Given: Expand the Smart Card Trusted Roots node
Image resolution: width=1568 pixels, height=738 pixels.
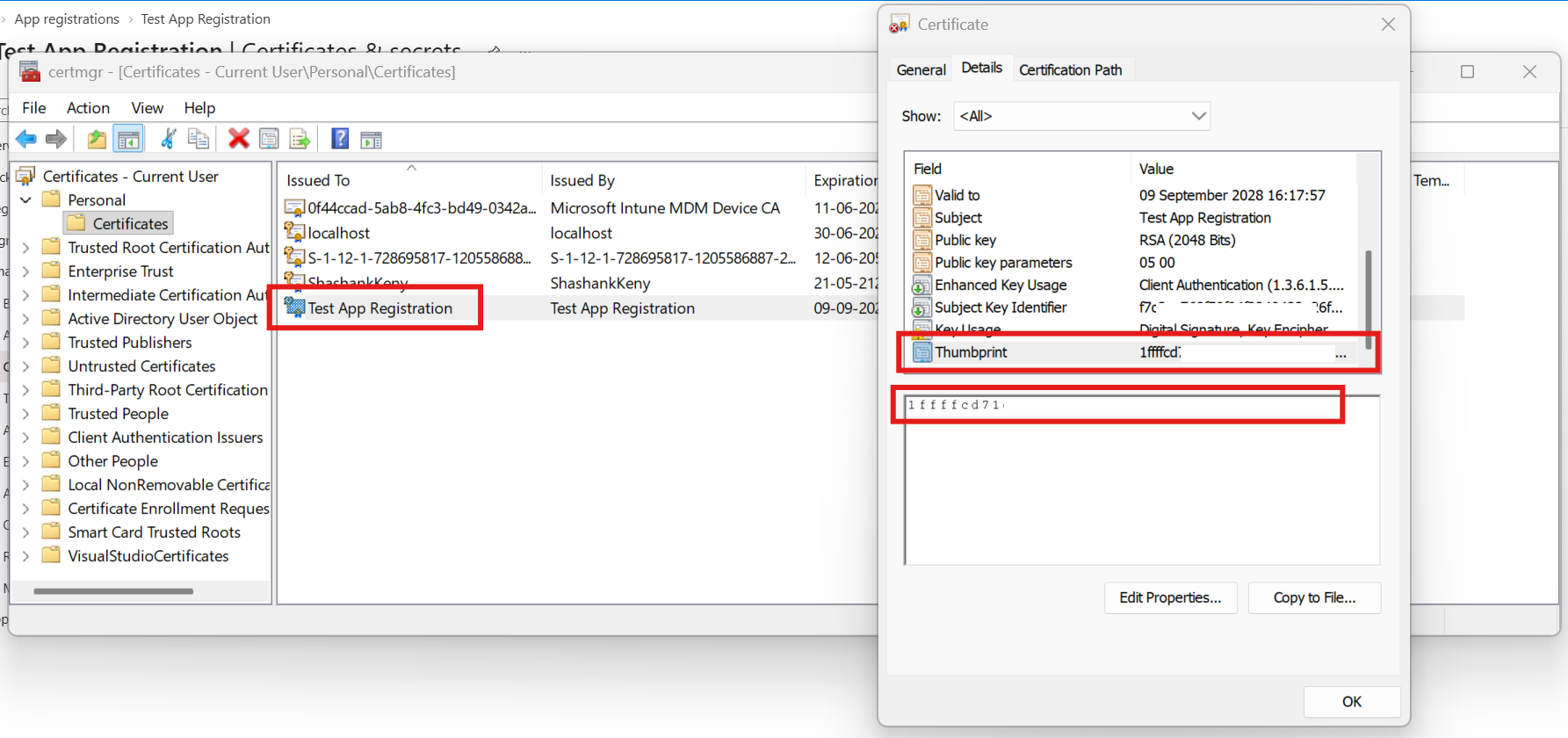Looking at the screenshot, I should click(x=26, y=532).
